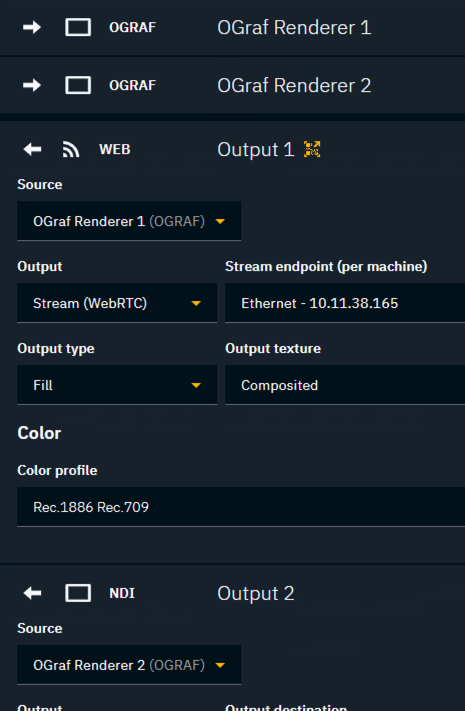This screenshot has height=711, width=465.
Task: Click the back arrow icon of Output 2
Action: point(32,593)
